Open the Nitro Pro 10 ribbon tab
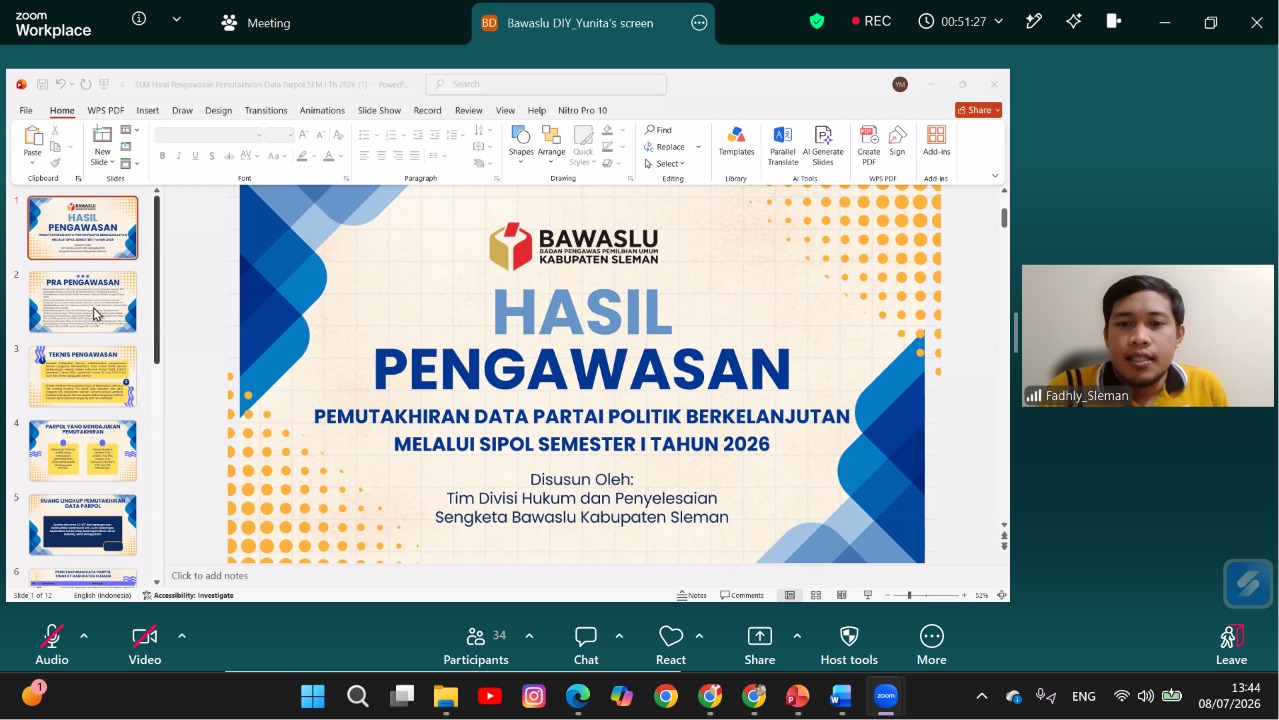The width and height of the screenshot is (1279, 720). 582,110
